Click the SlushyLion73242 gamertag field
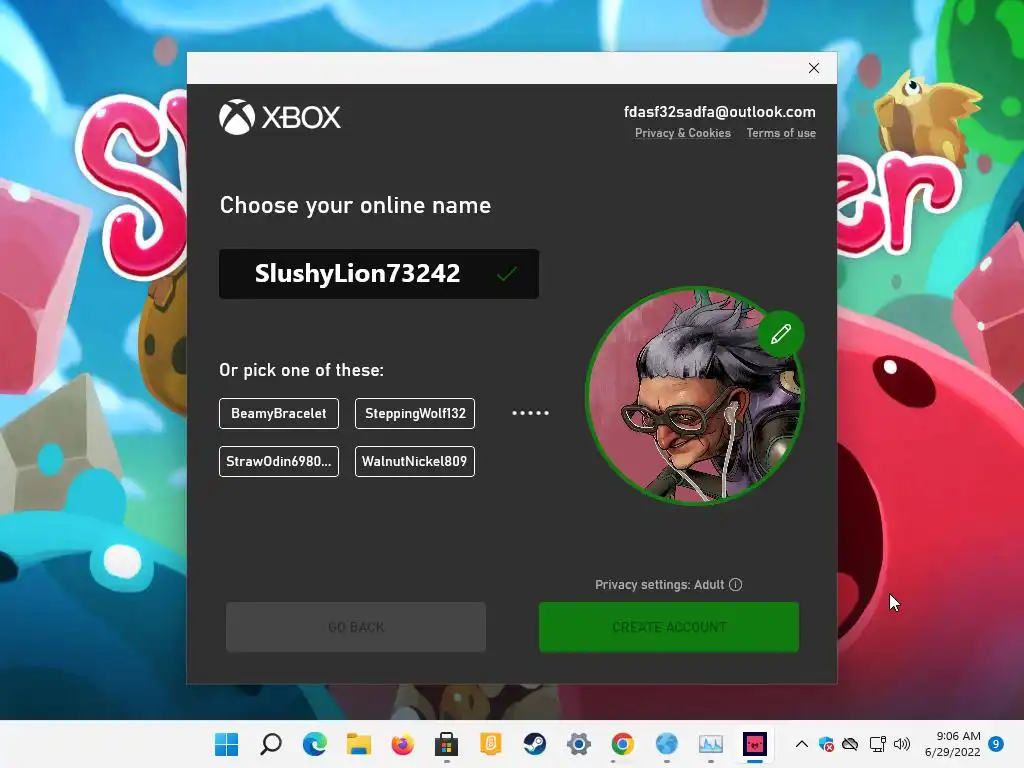This screenshot has width=1024, height=768. click(379, 274)
